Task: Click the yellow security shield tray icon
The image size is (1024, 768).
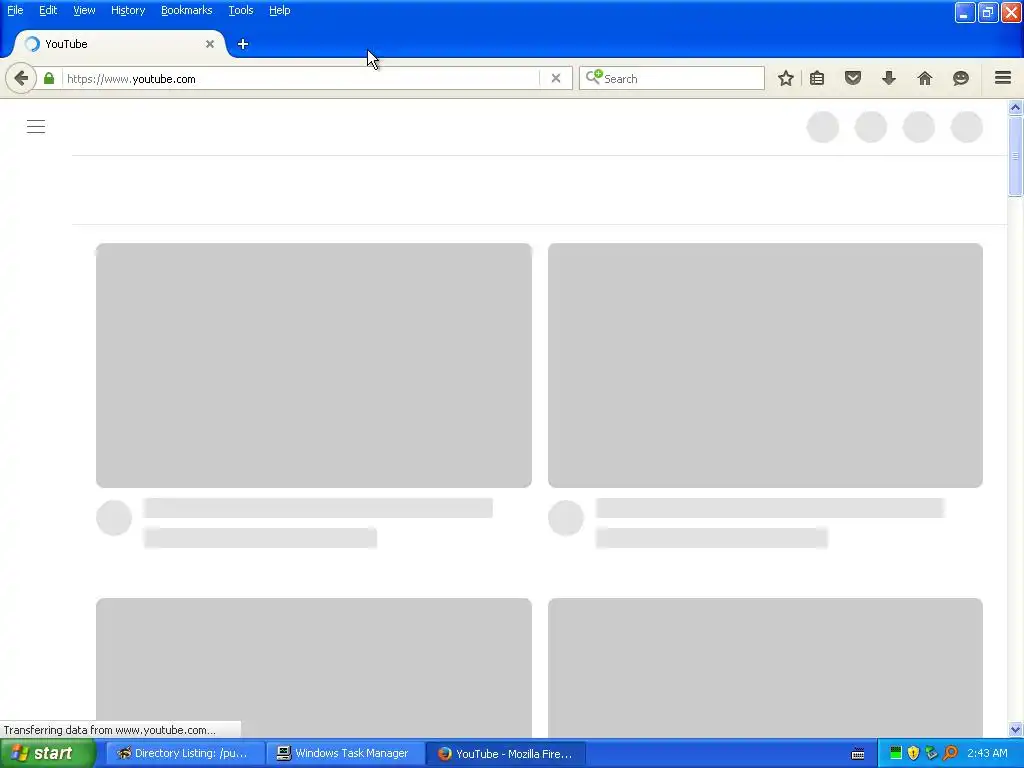Action: [914, 754]
